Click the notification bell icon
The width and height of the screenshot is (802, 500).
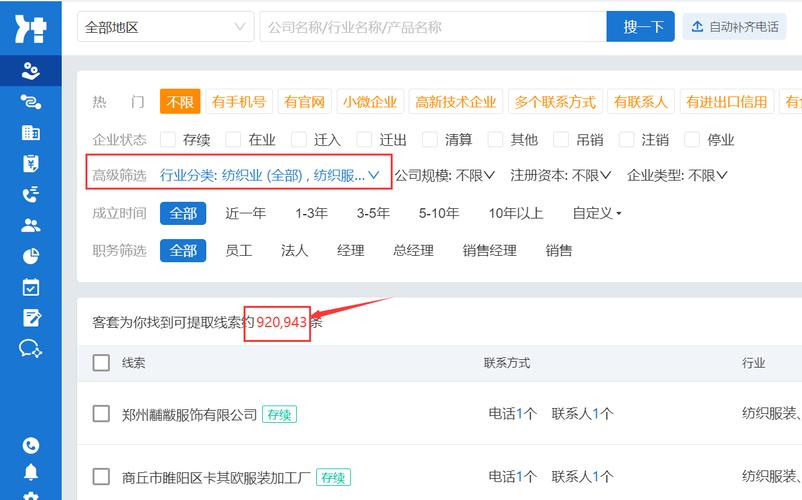coord(30,472)
